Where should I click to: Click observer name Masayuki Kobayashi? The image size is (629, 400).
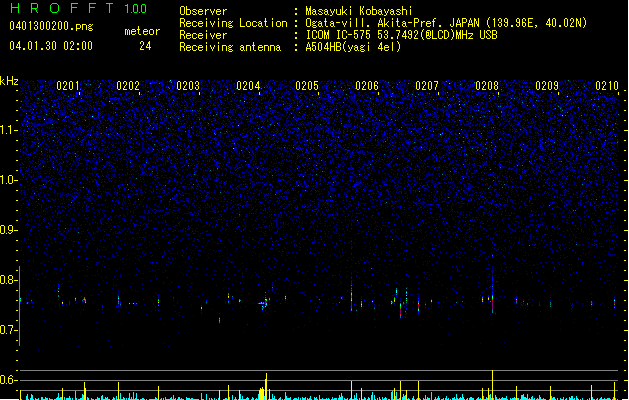pos(359,11)
